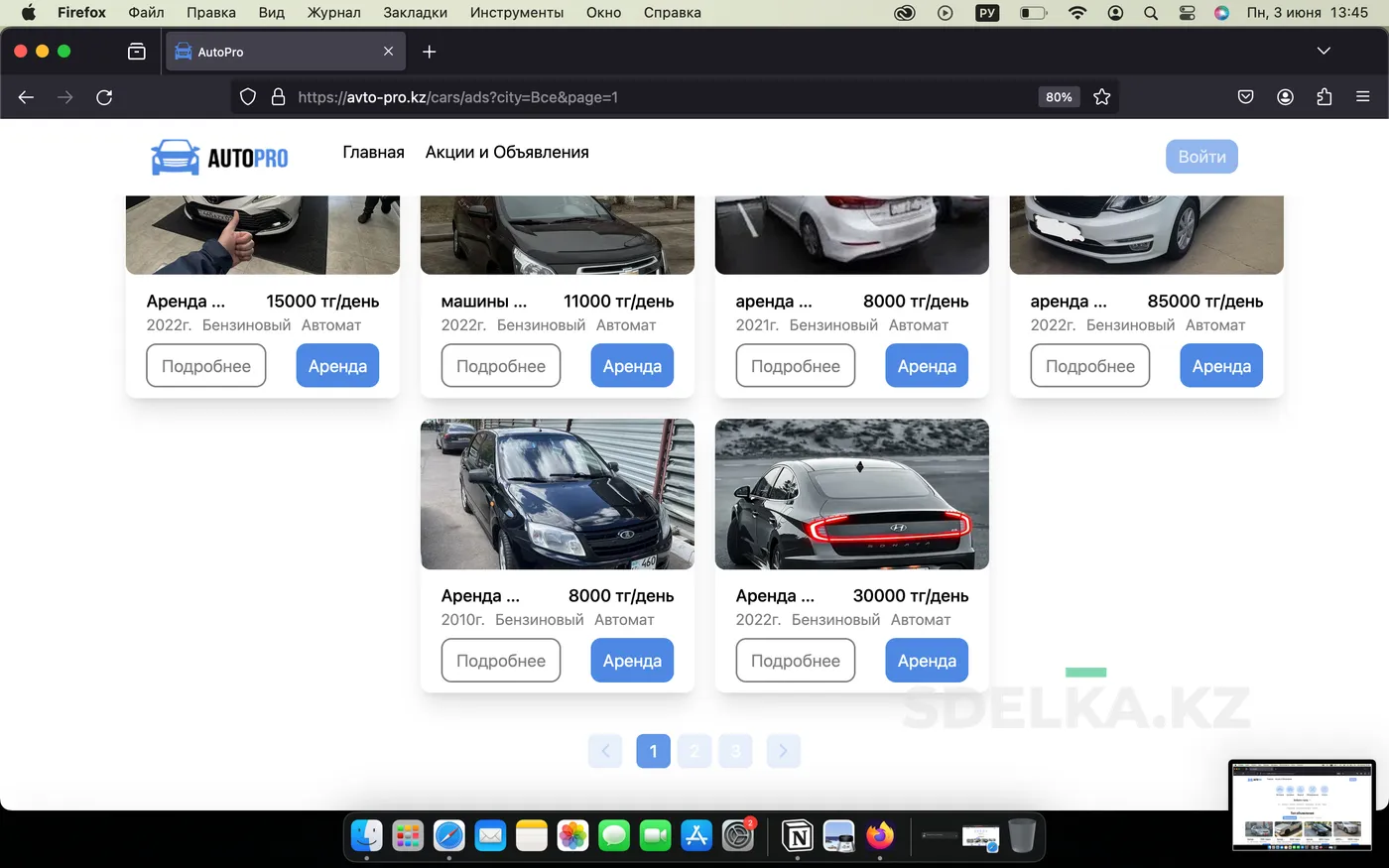Open the Правка menu

(x=211, y=13)
